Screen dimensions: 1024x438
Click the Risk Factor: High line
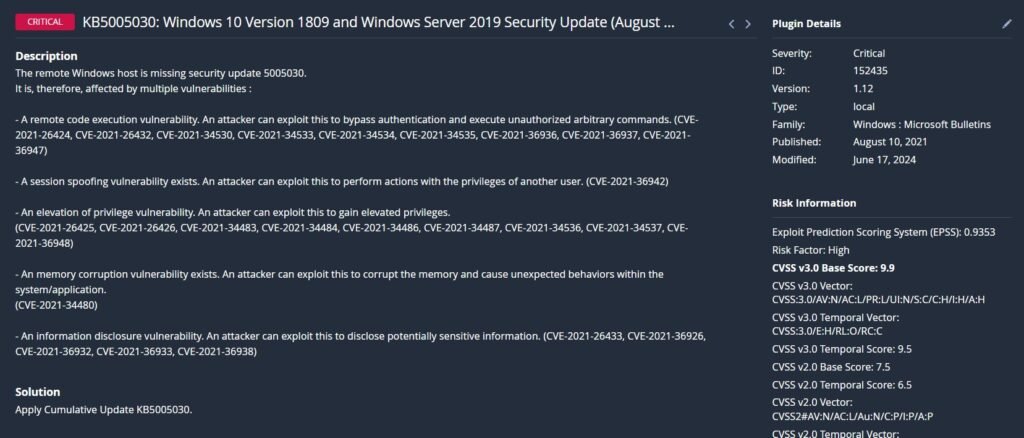[x=811, y=249]
